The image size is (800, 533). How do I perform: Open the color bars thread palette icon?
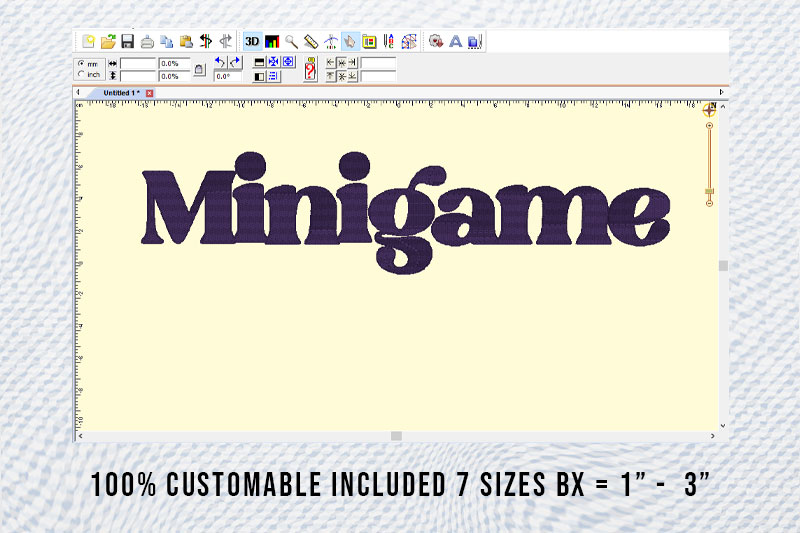tap(272, 41)
